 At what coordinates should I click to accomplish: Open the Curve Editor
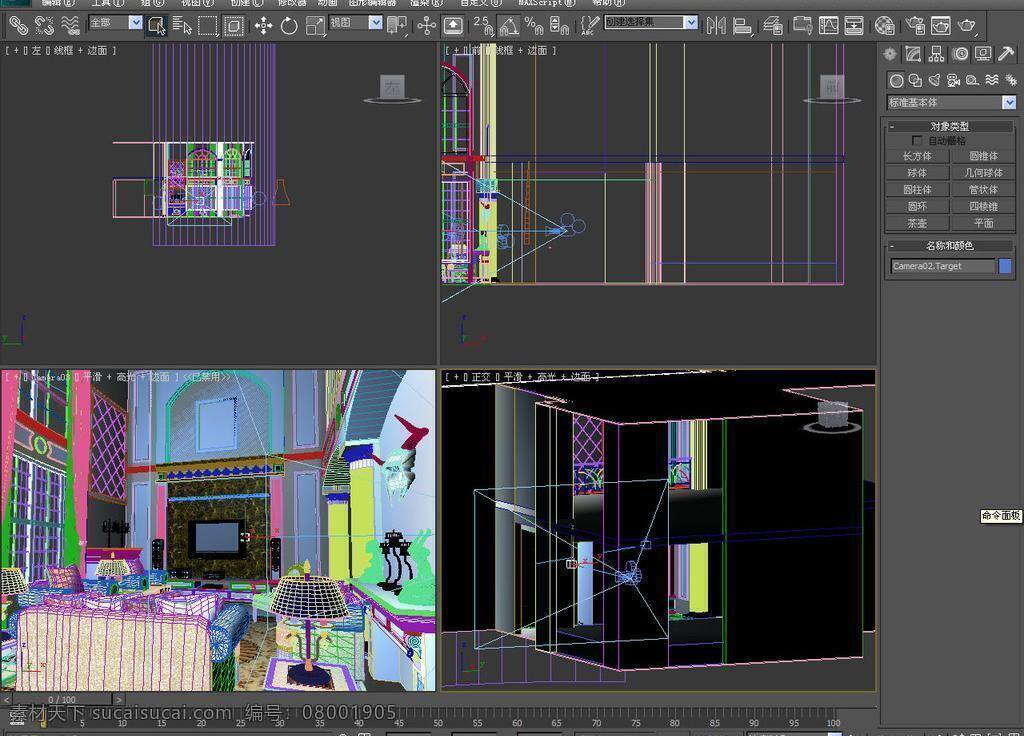click(x=828, y=25)
